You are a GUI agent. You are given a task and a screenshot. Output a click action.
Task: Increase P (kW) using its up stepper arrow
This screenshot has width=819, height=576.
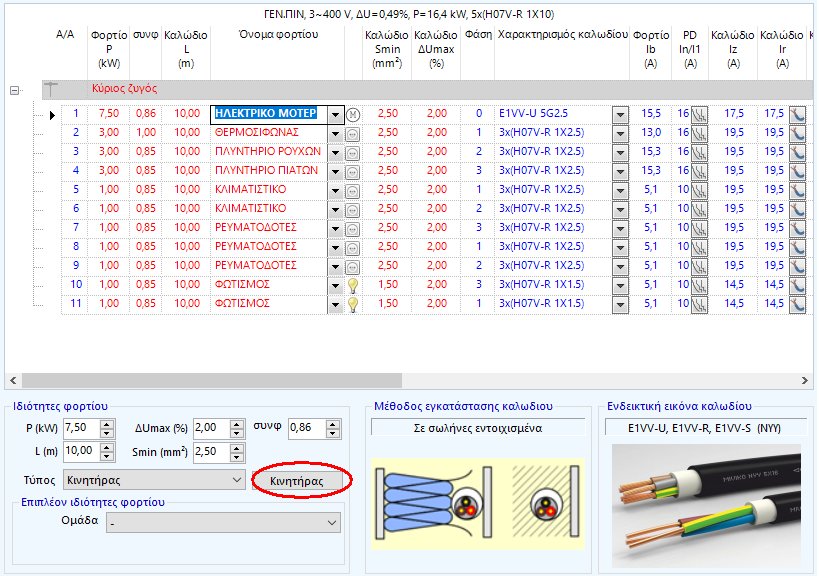pyautogui.click(x=104, y=423)
